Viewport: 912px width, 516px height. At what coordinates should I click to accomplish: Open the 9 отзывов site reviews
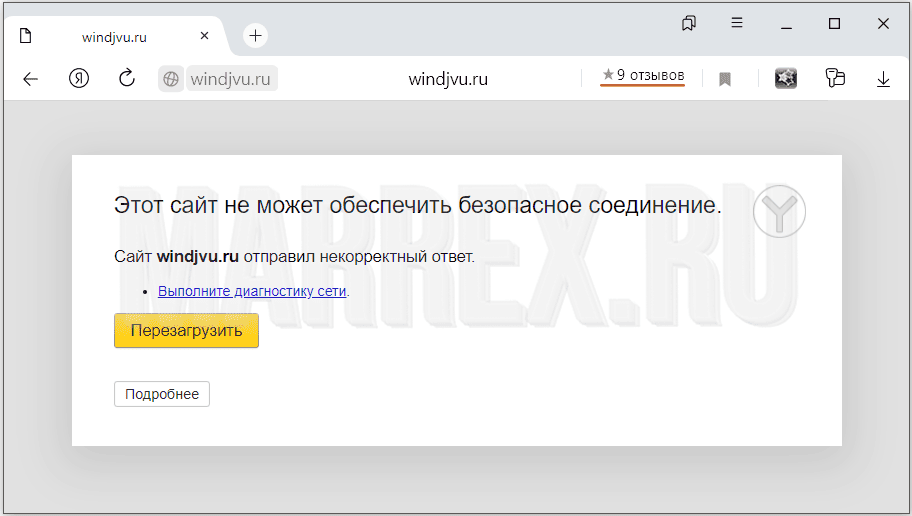click(x=643, y=76)
